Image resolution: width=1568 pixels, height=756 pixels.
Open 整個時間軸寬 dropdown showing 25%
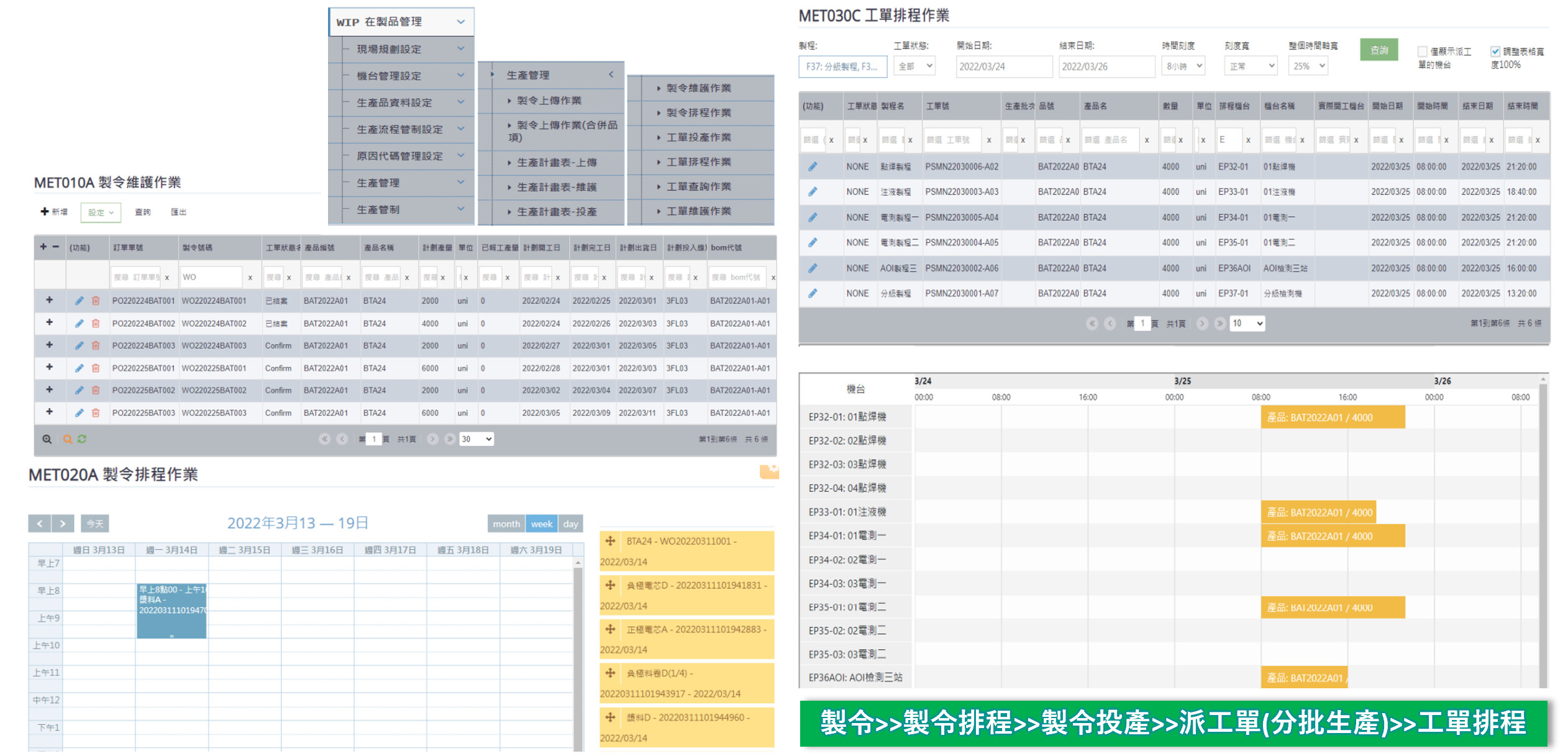(x=1308, y=66)
